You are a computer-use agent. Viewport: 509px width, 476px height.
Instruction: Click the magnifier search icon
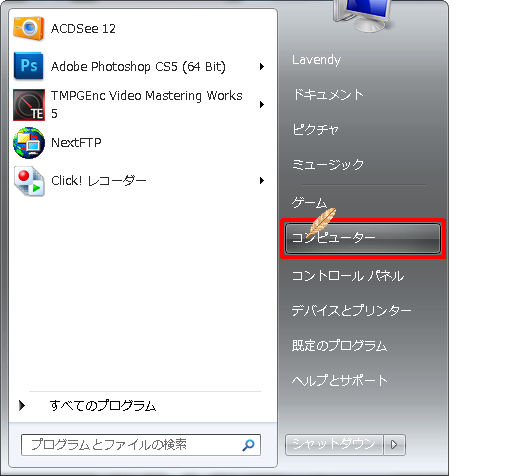(x=248, y=445)
